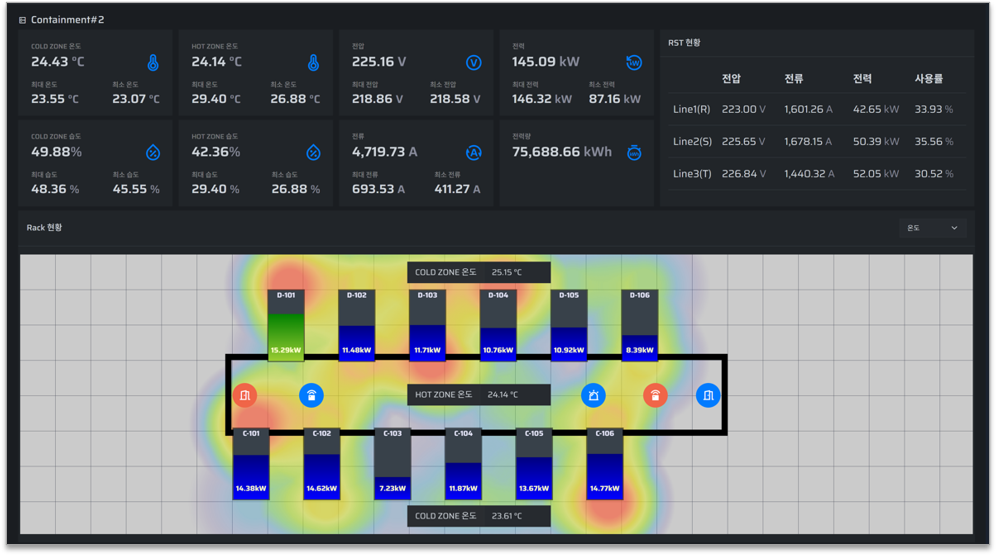Click rack D-106 with 8.39kW
The image size is (996, 555).
pyautogui.click(x=640, y=324)
